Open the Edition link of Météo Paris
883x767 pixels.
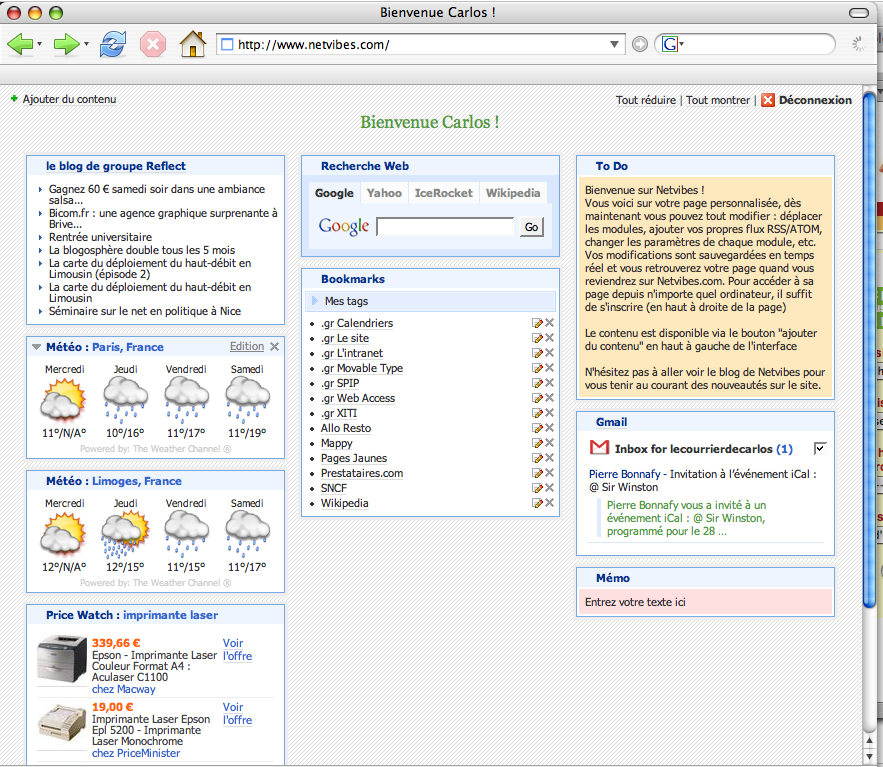click(x=247, y=346)
